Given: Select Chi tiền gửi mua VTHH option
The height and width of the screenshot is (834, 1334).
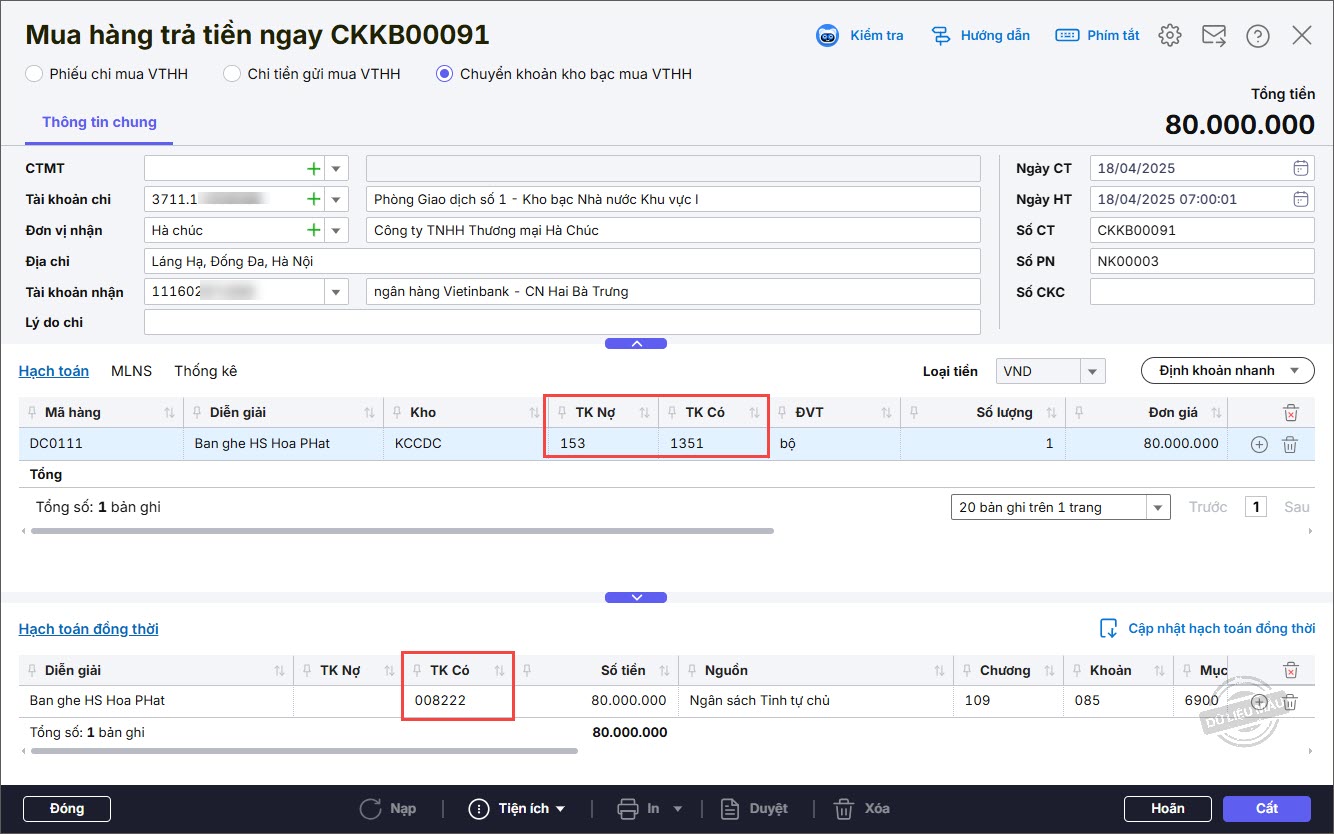Looking at the screenshot, I should (232, 74).
